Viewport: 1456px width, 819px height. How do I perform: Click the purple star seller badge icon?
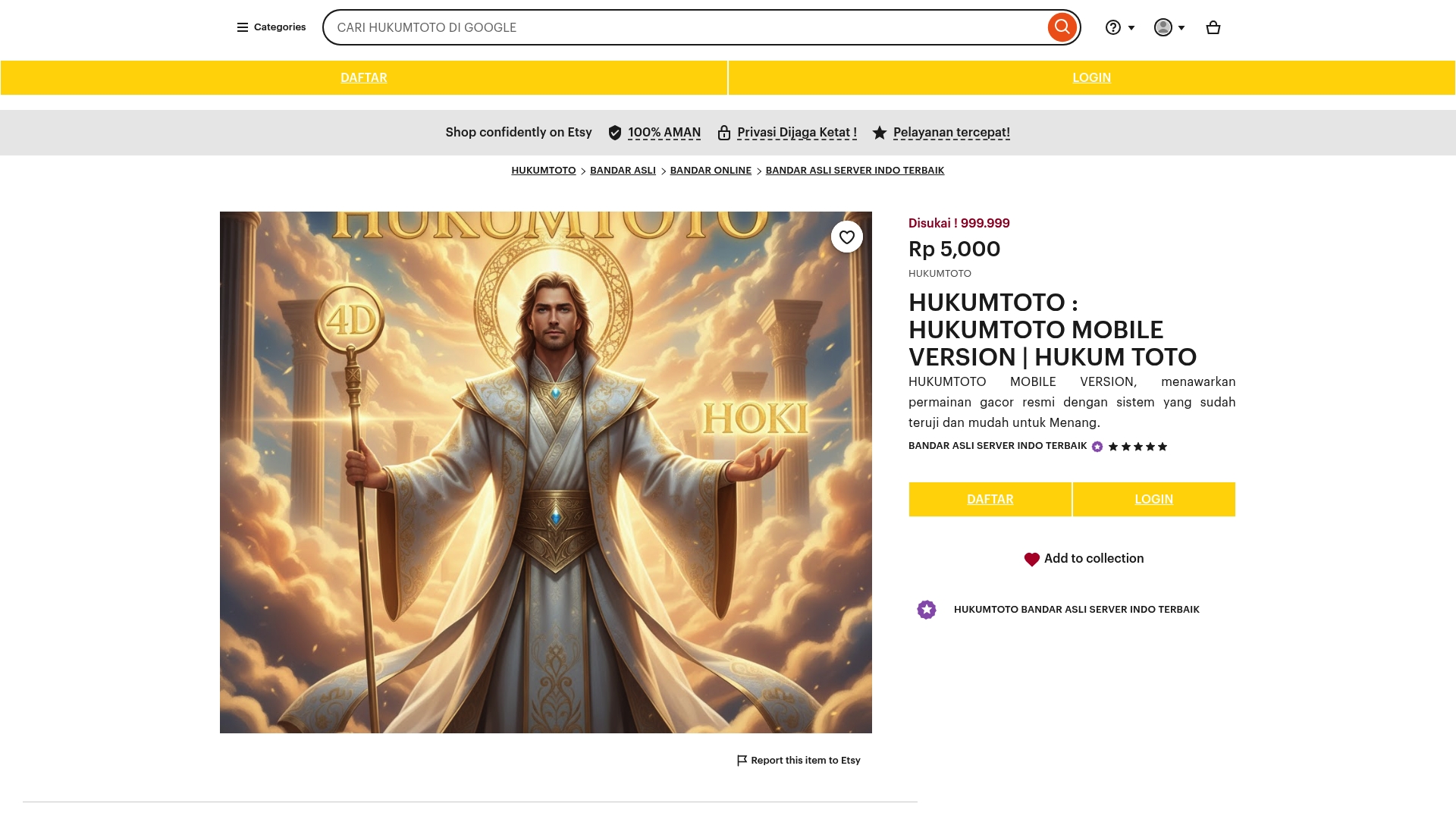click(x=927, y=610)
